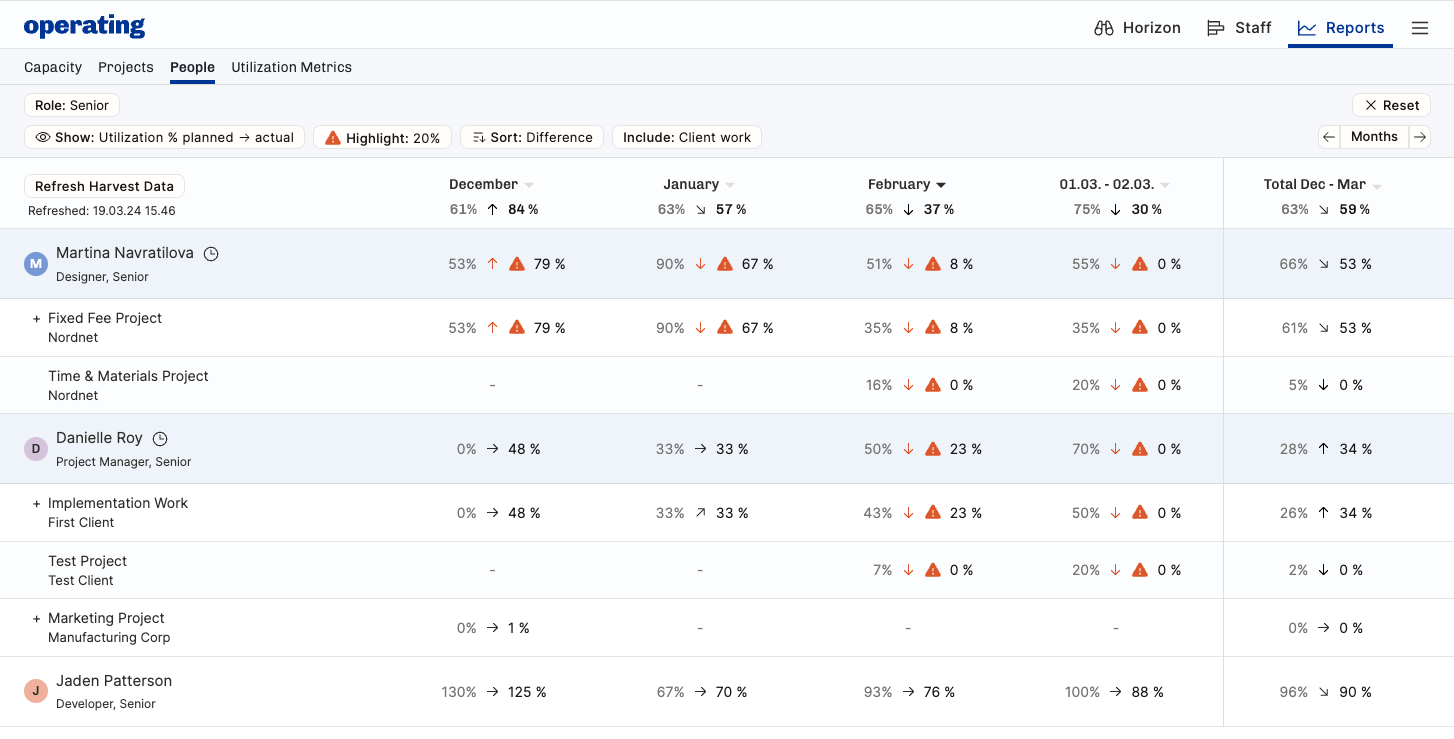Advance to next months with right arrow
The width and height of the screenshot is (1454, 739).
(x=1420, y=137)
